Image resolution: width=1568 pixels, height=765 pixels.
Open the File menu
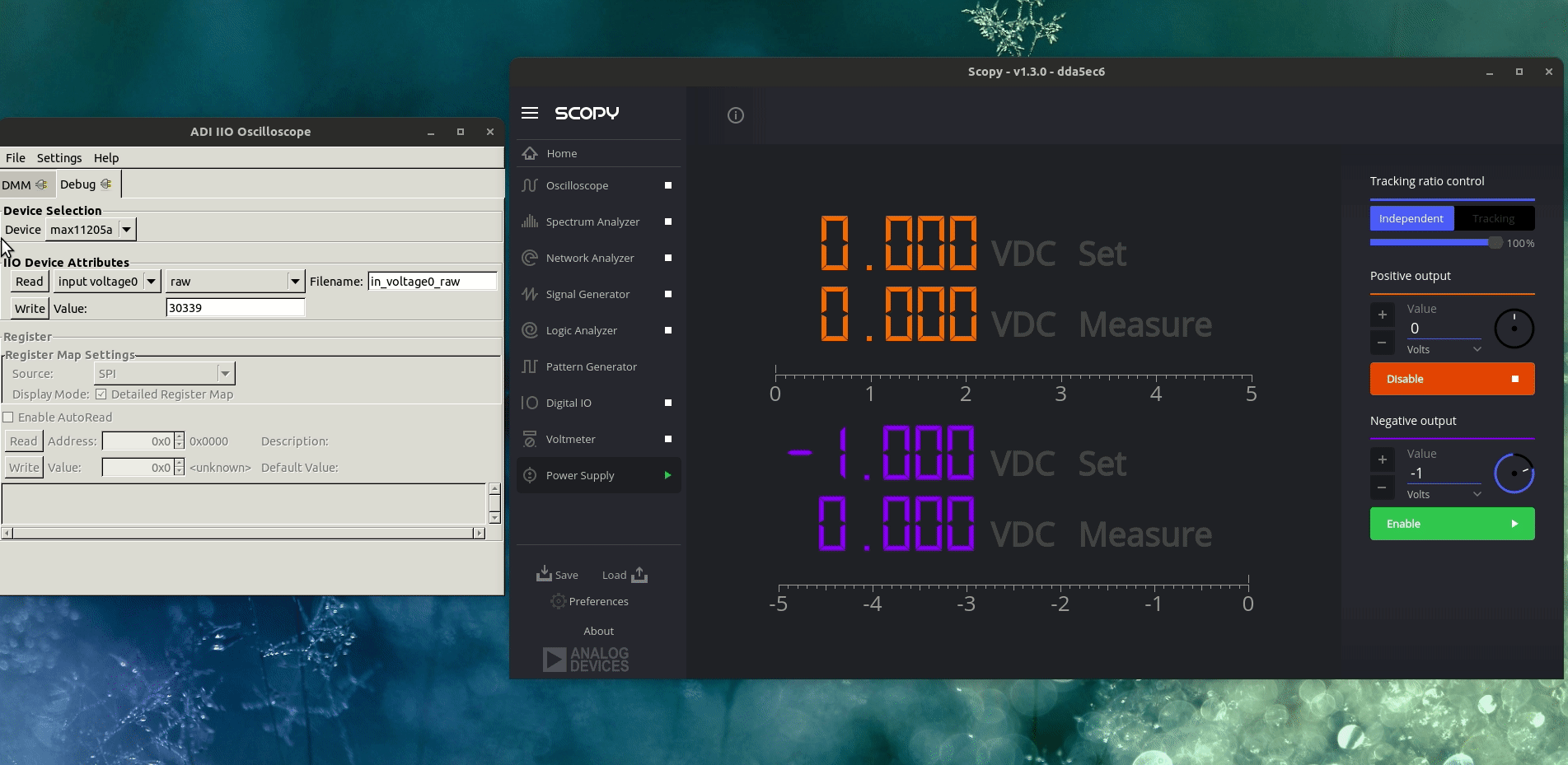click(16, 158)
